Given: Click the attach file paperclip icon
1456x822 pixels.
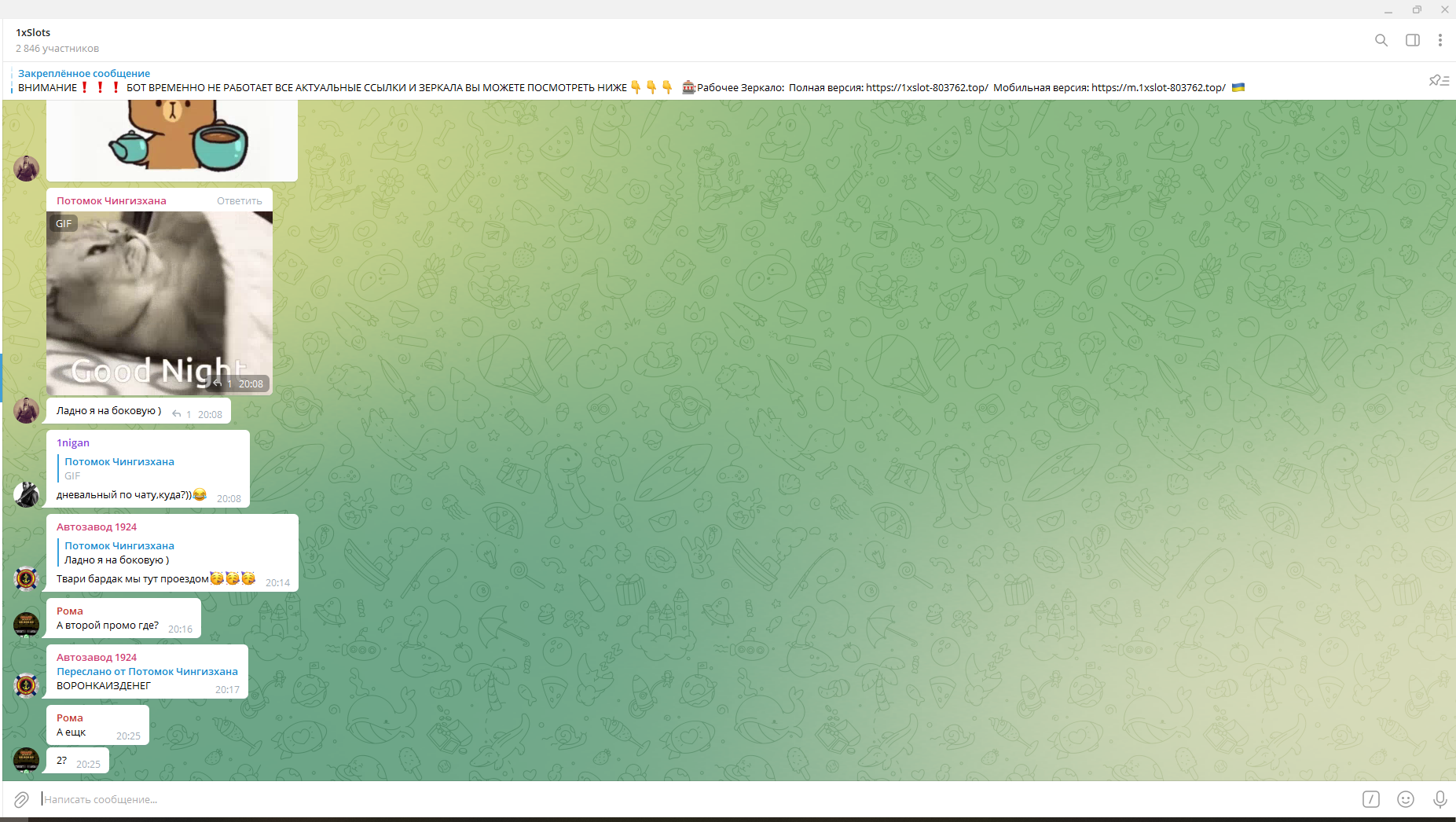Looking at the screenshot, I should pyautogui.click(x=21, y=799).
